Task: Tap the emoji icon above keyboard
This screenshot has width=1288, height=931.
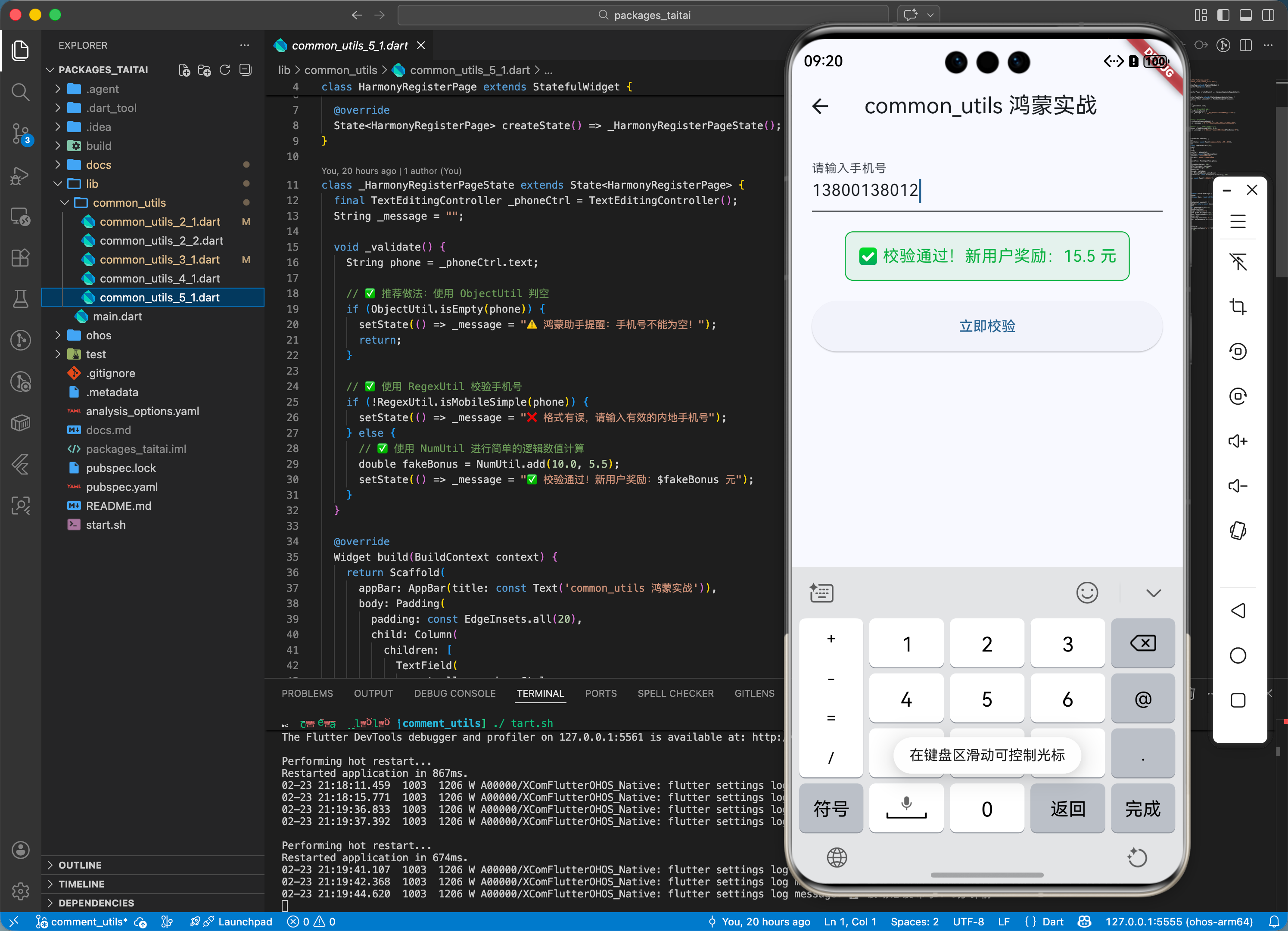Action: click(1086, 593)
